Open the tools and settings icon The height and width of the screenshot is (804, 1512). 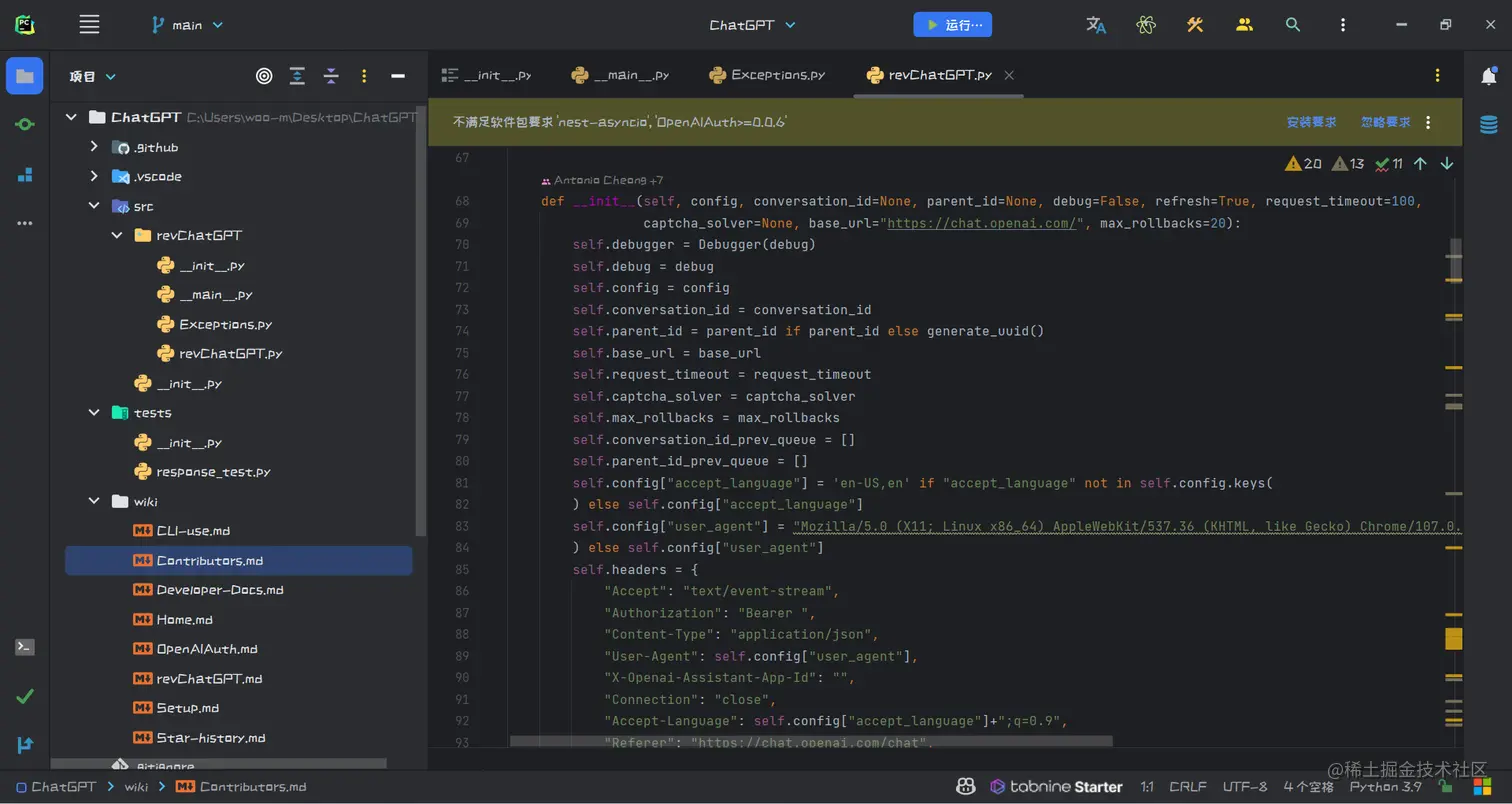[x=1195, y=25]
